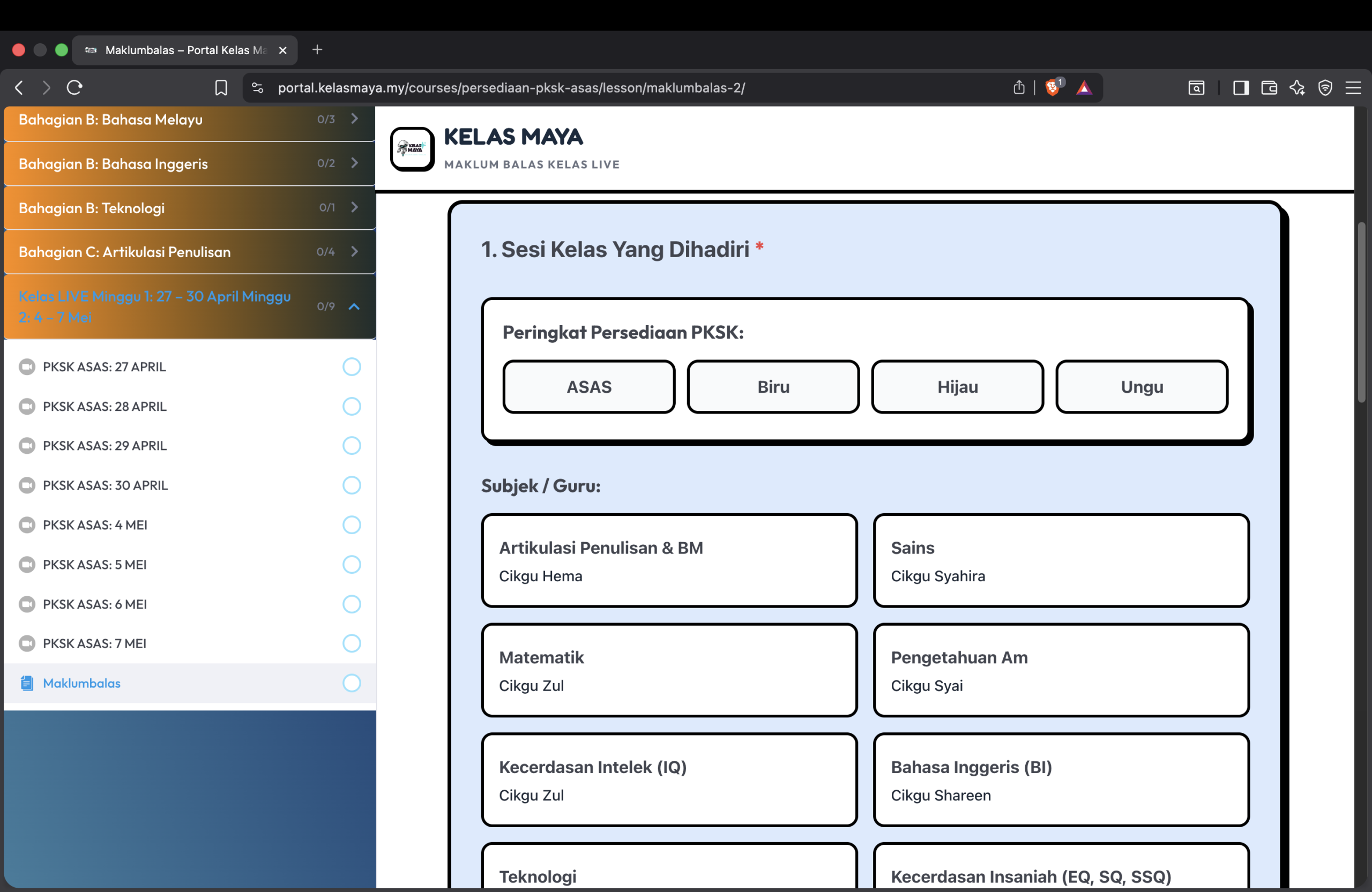Viewport: 1372px width, 892px height.
Task: Bookmark this page
Action: tap(221, 87)
